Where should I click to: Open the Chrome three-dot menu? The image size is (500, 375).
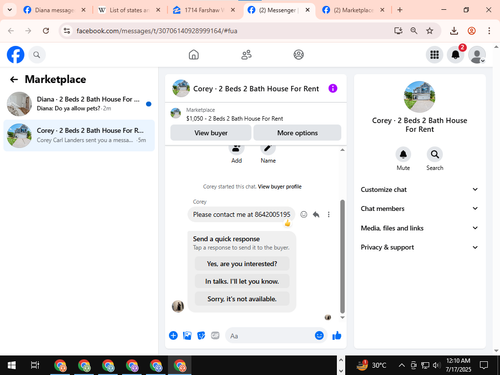(489, 31)
